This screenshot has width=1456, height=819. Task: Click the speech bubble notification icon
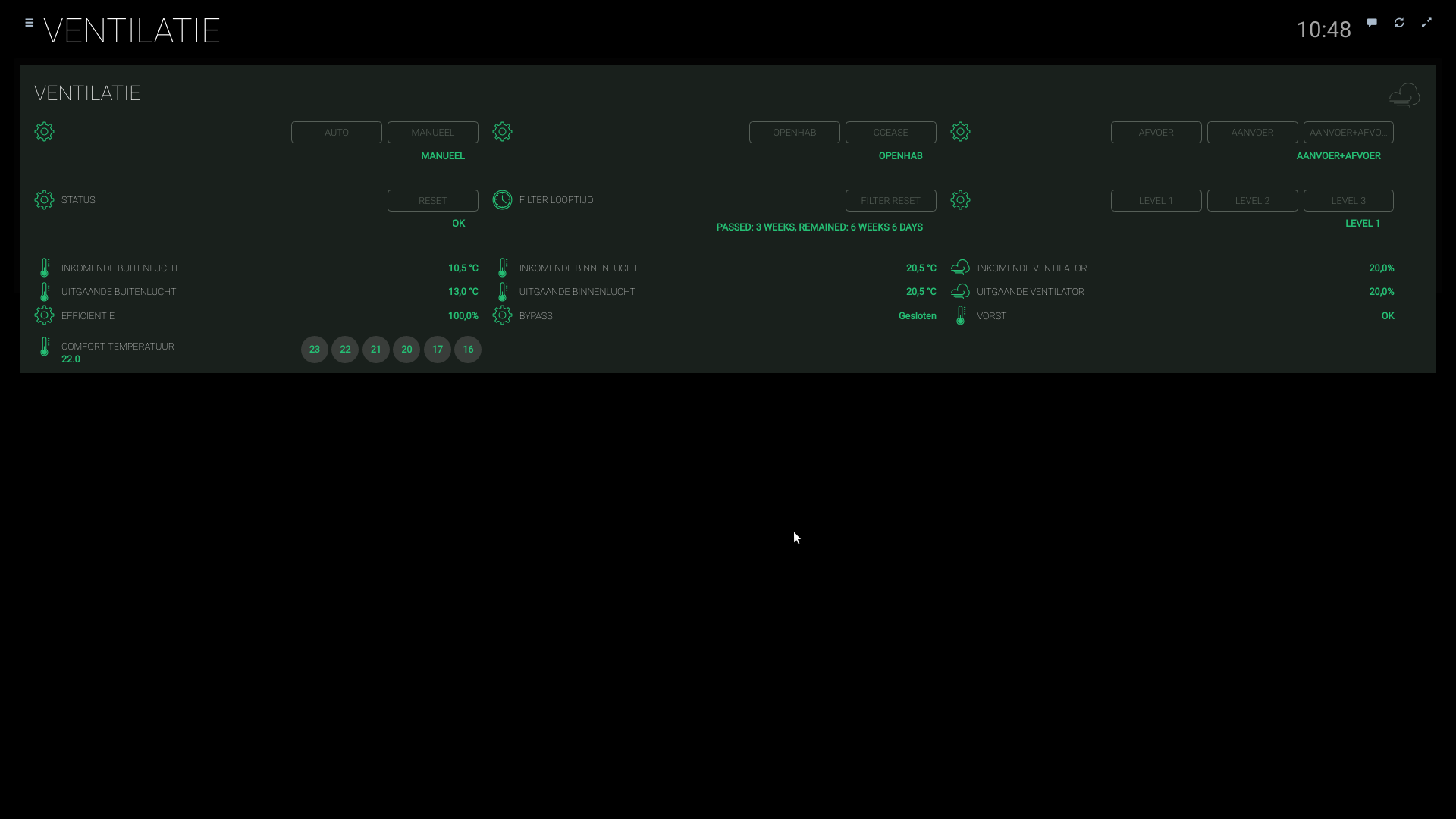coord(1372,23)
